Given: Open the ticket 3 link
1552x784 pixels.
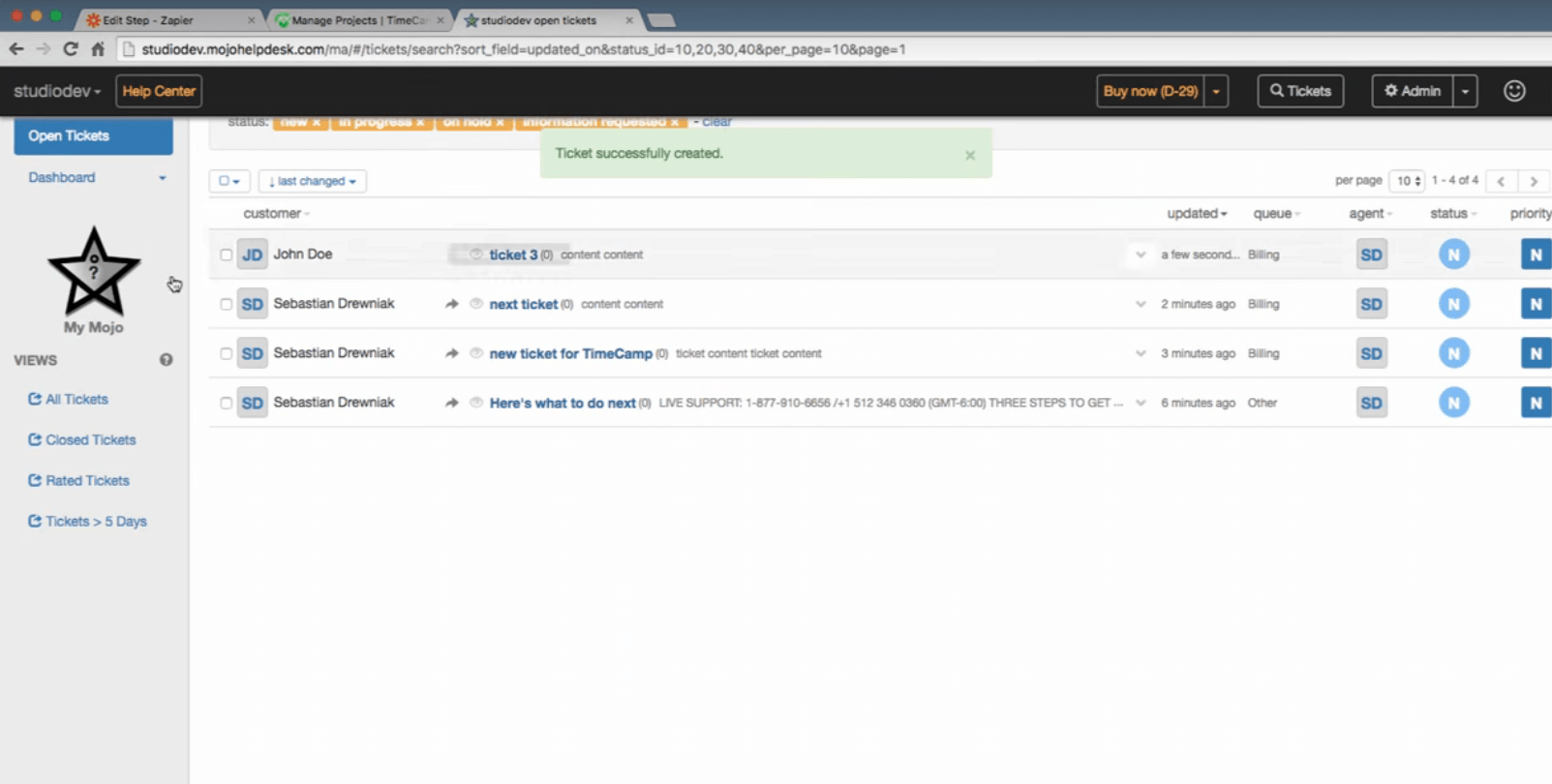Looking at the screenshot, I should (x=513, y=255).
